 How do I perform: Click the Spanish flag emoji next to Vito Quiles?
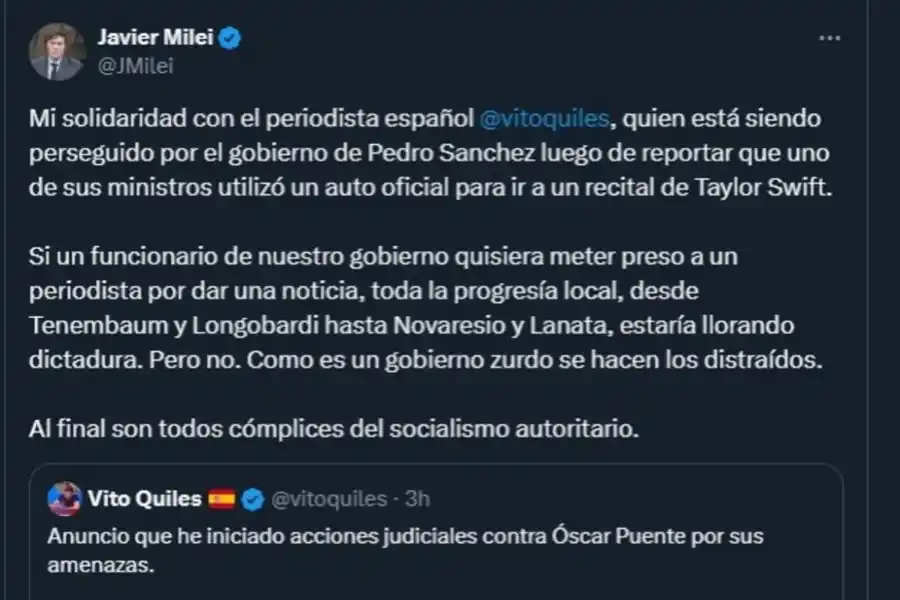point(222,498)
